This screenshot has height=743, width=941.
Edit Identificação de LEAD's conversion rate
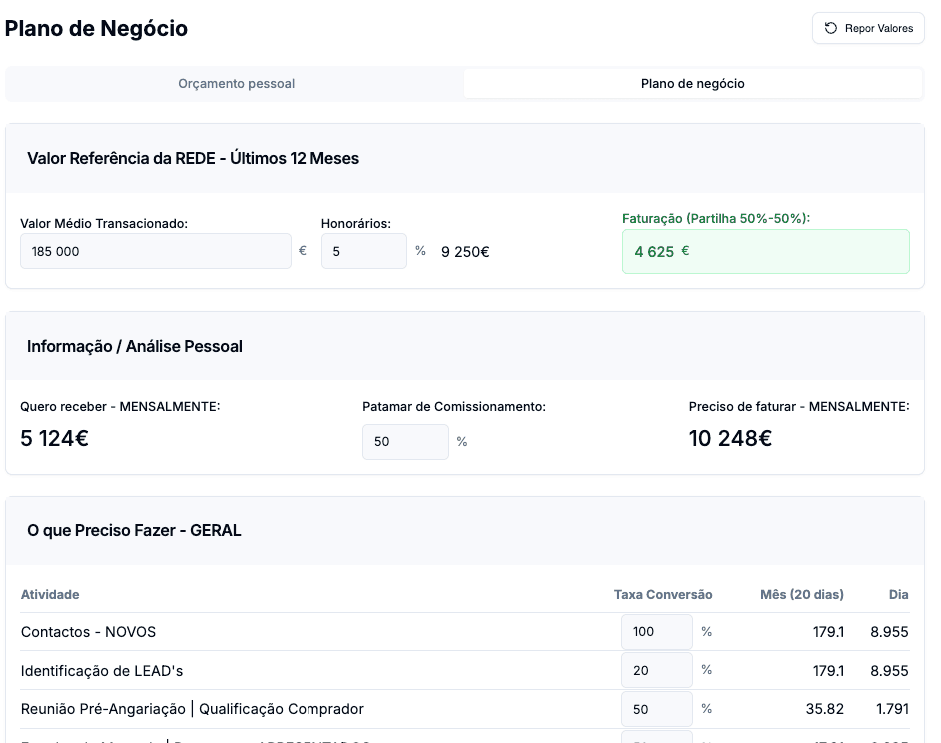[x=656, y=670]
